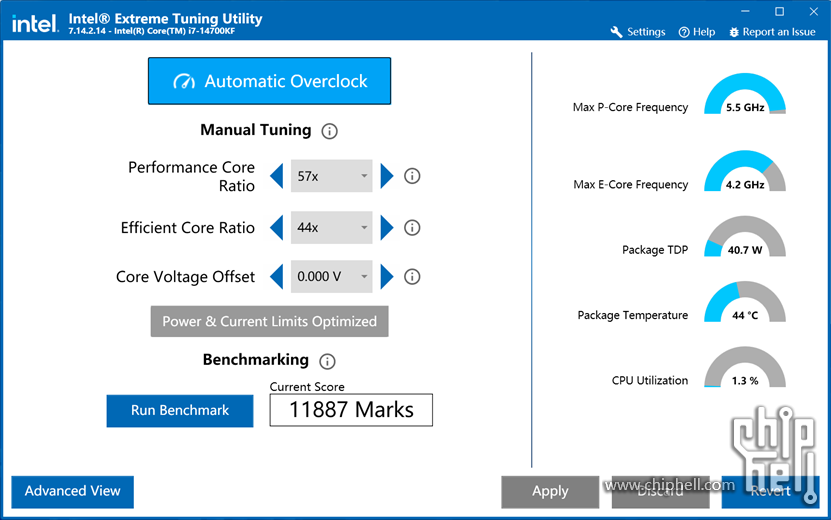Click the Revert button
The width and height of the screenshot is (831, 520).
pyautogui.click(x=770, y=491)
